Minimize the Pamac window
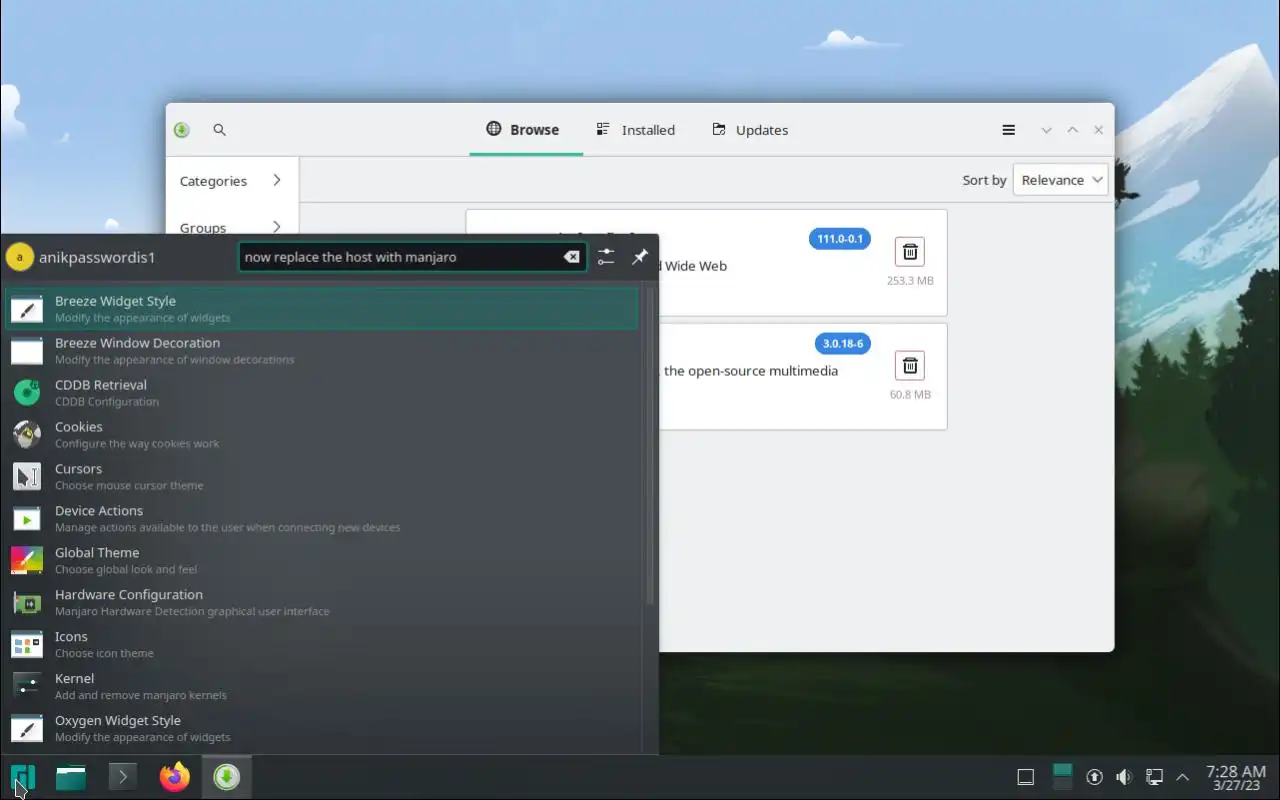Viewport: 1280px width, 800px height. click(1046, 130)
